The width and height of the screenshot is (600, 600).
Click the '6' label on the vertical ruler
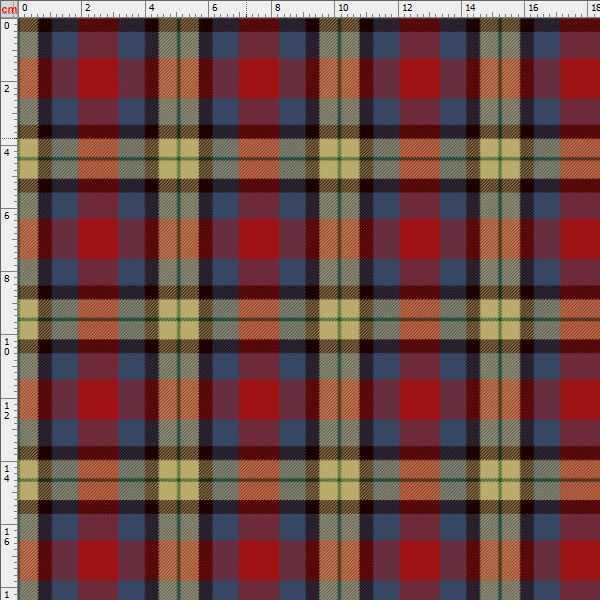[x=7, y=215]
